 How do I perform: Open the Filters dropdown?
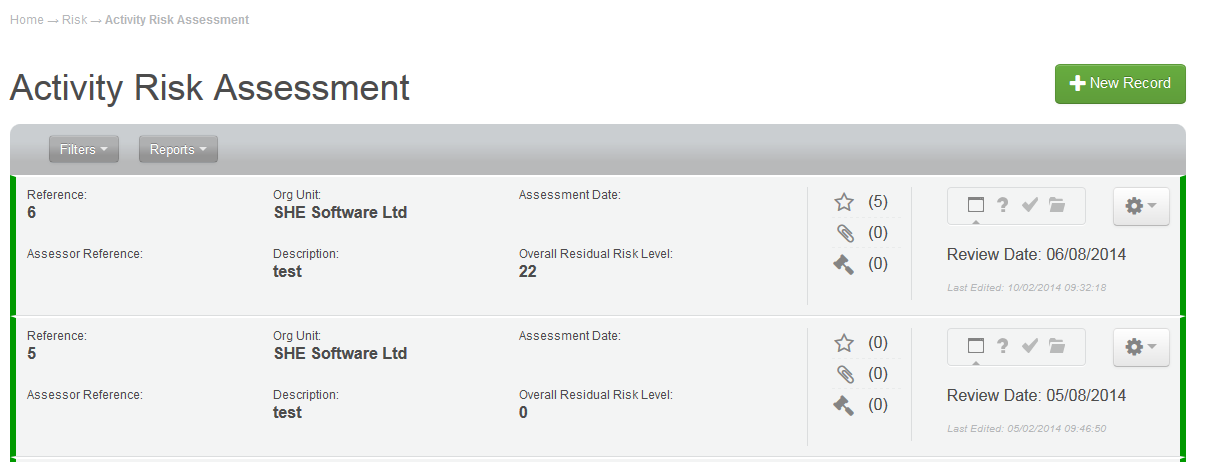pos(84,149)
